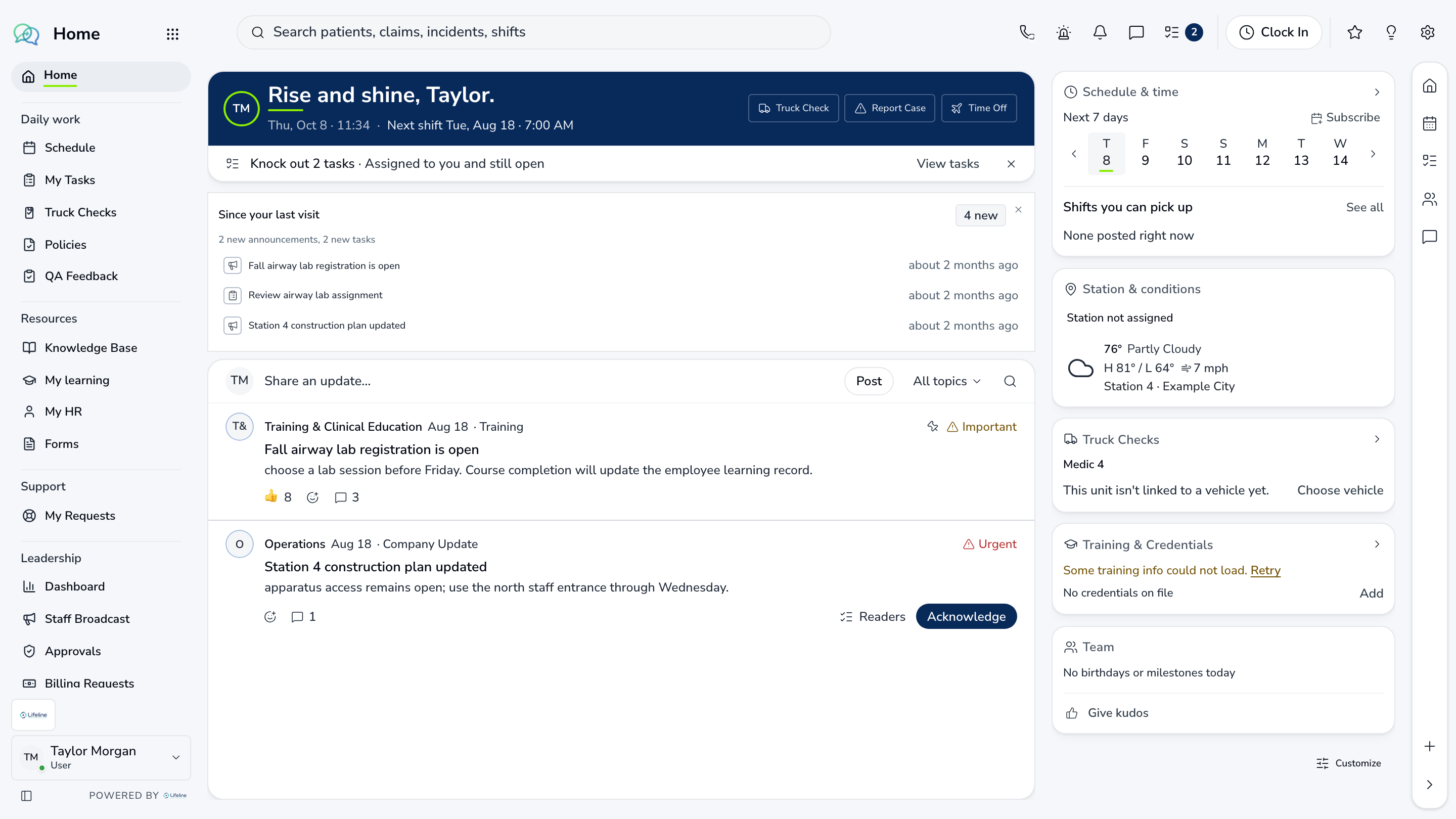Screen dimensions: 1456x819
Task: Select Saturday 10 in the week strip
Action: (x=1184, y=153)
